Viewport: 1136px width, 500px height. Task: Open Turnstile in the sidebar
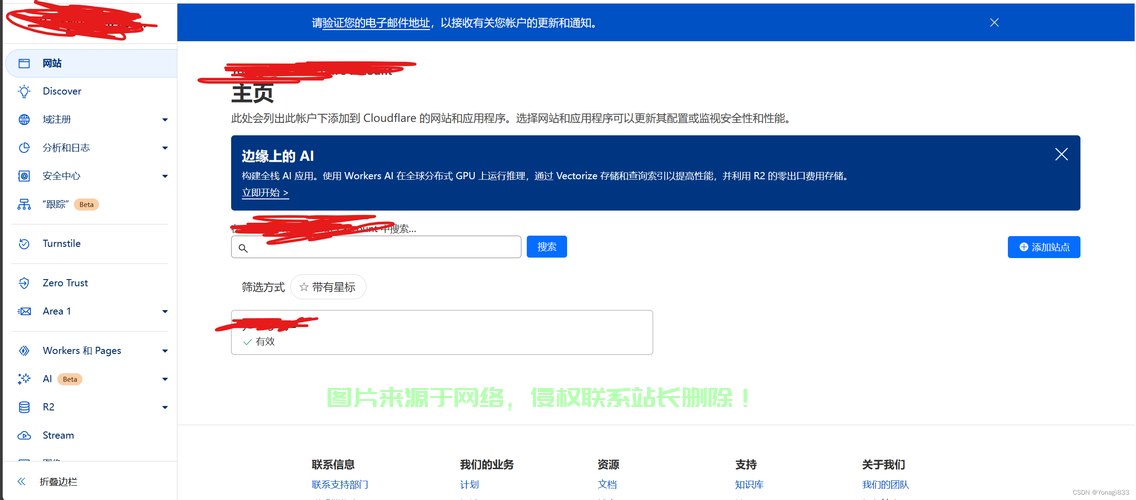[x=91, y=243]
